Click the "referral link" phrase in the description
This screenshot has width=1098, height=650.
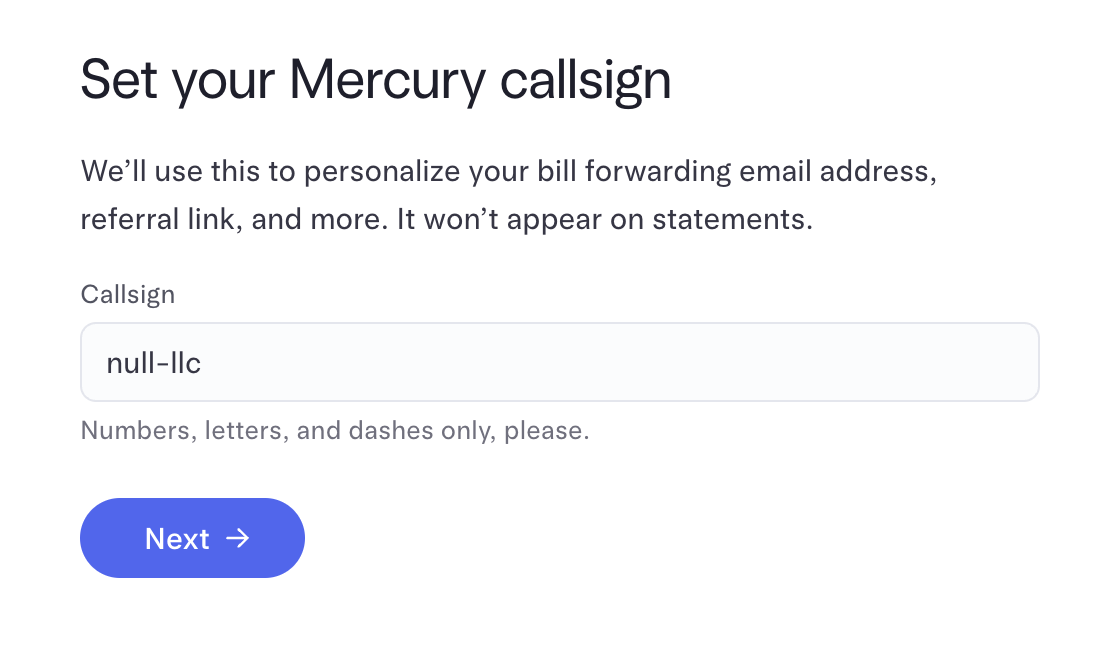(158, 219)
